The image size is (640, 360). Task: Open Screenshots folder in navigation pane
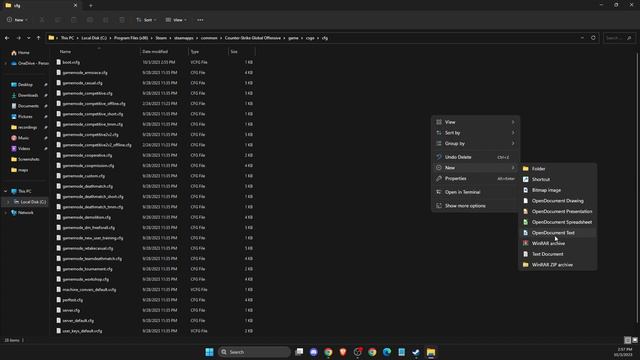pos(29,159)
